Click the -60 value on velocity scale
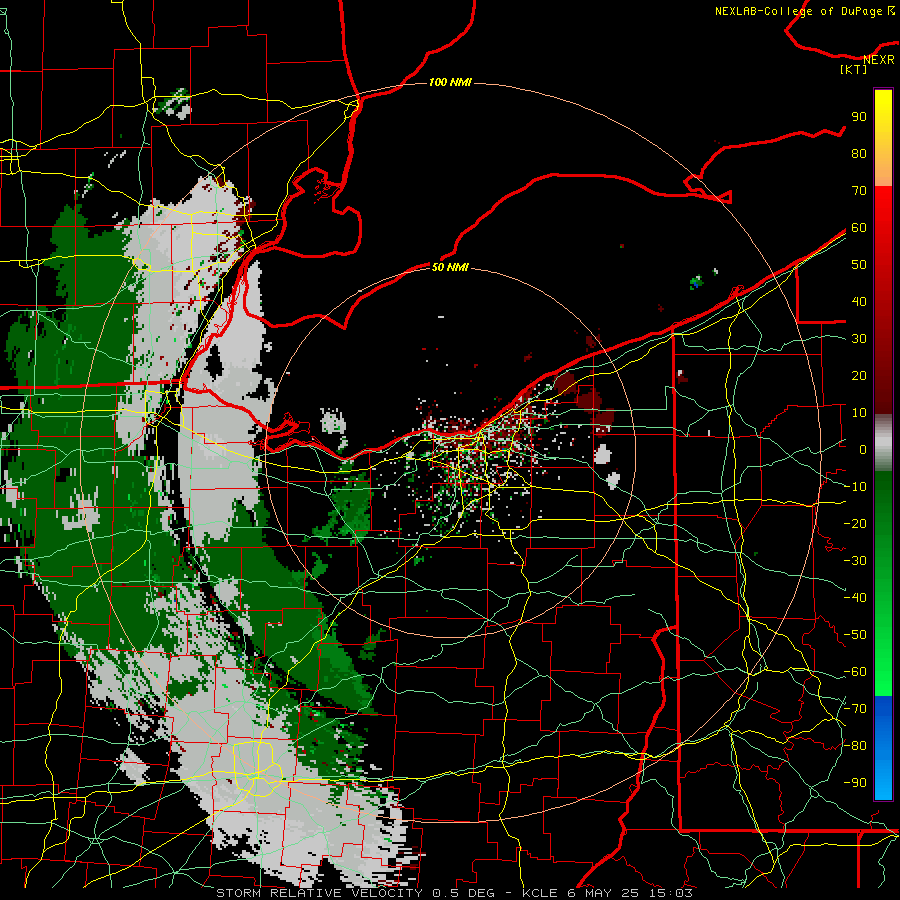The width and height of the screenshot is (900, 900). [x=855, y=672]
